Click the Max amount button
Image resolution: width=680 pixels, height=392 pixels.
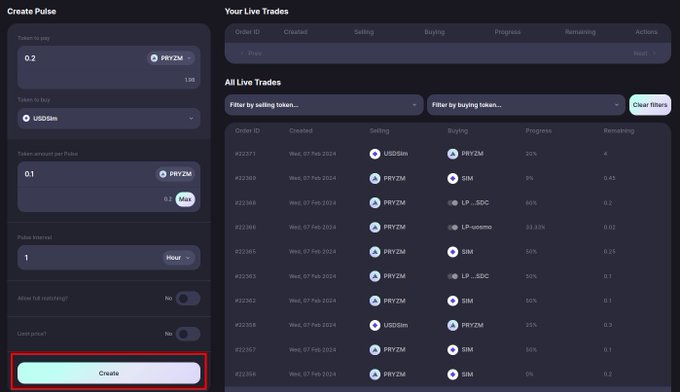(185, 199)
